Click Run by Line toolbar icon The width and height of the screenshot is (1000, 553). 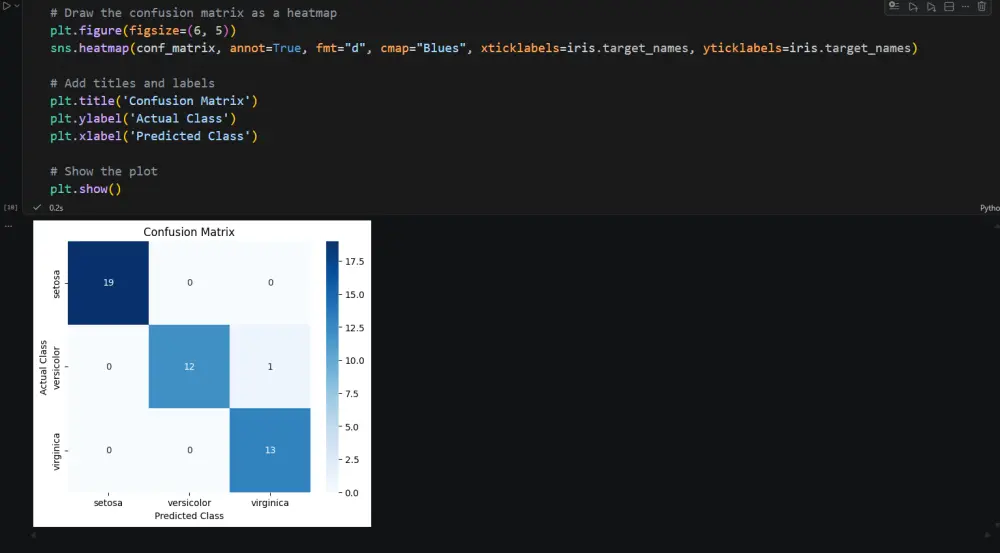[894, 6]
